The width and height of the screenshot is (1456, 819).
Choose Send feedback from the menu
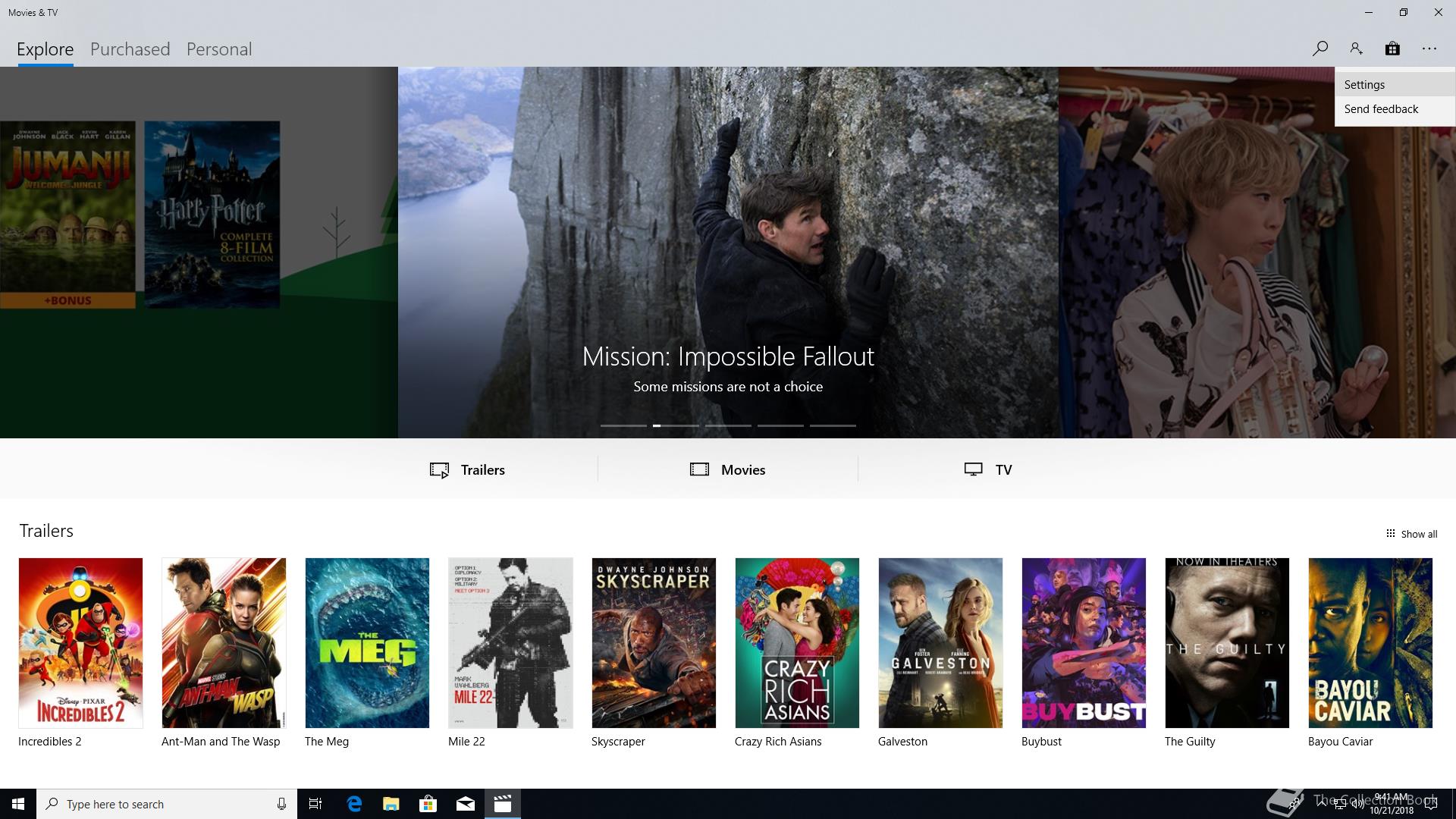point(1395,109)
